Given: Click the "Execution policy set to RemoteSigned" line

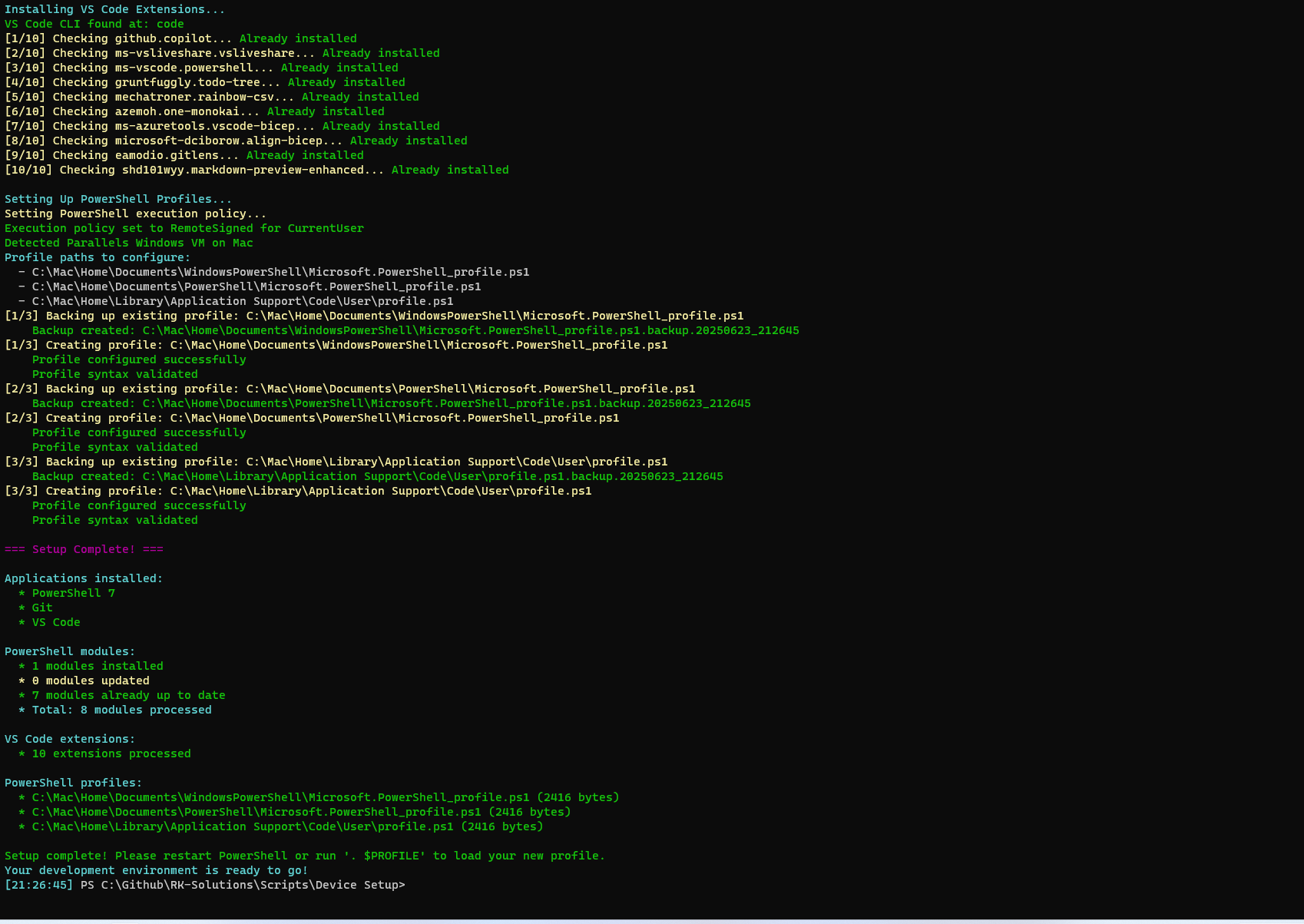Looking at the screenshot, I should pyautogui.click(x=184, y=228).
